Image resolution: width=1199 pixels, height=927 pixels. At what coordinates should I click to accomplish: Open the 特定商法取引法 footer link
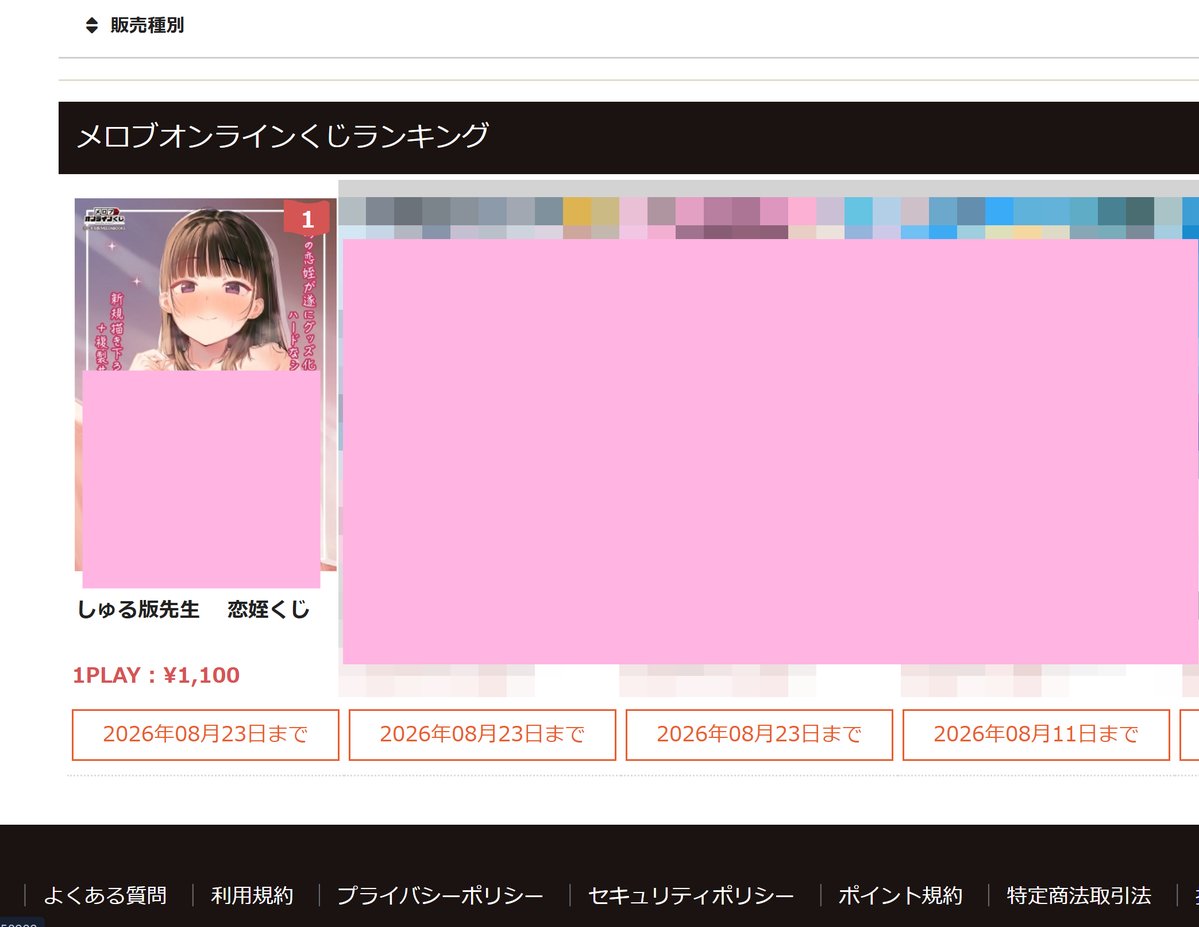pos(1079,896)
